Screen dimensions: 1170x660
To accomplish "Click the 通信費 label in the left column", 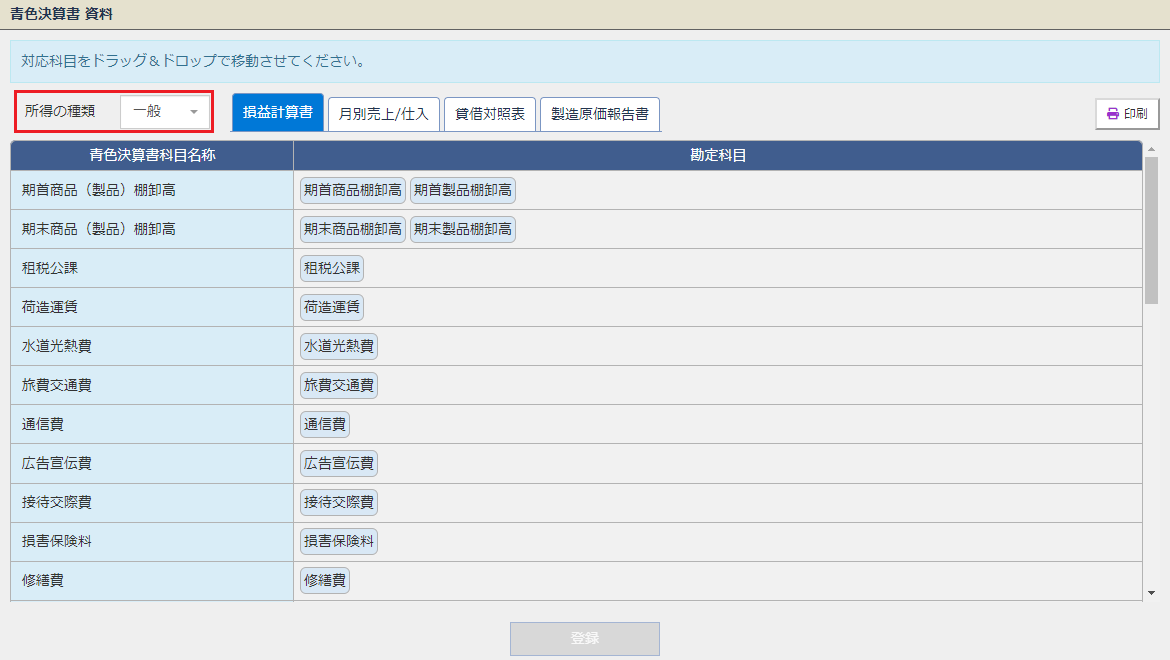I will 43,424.
